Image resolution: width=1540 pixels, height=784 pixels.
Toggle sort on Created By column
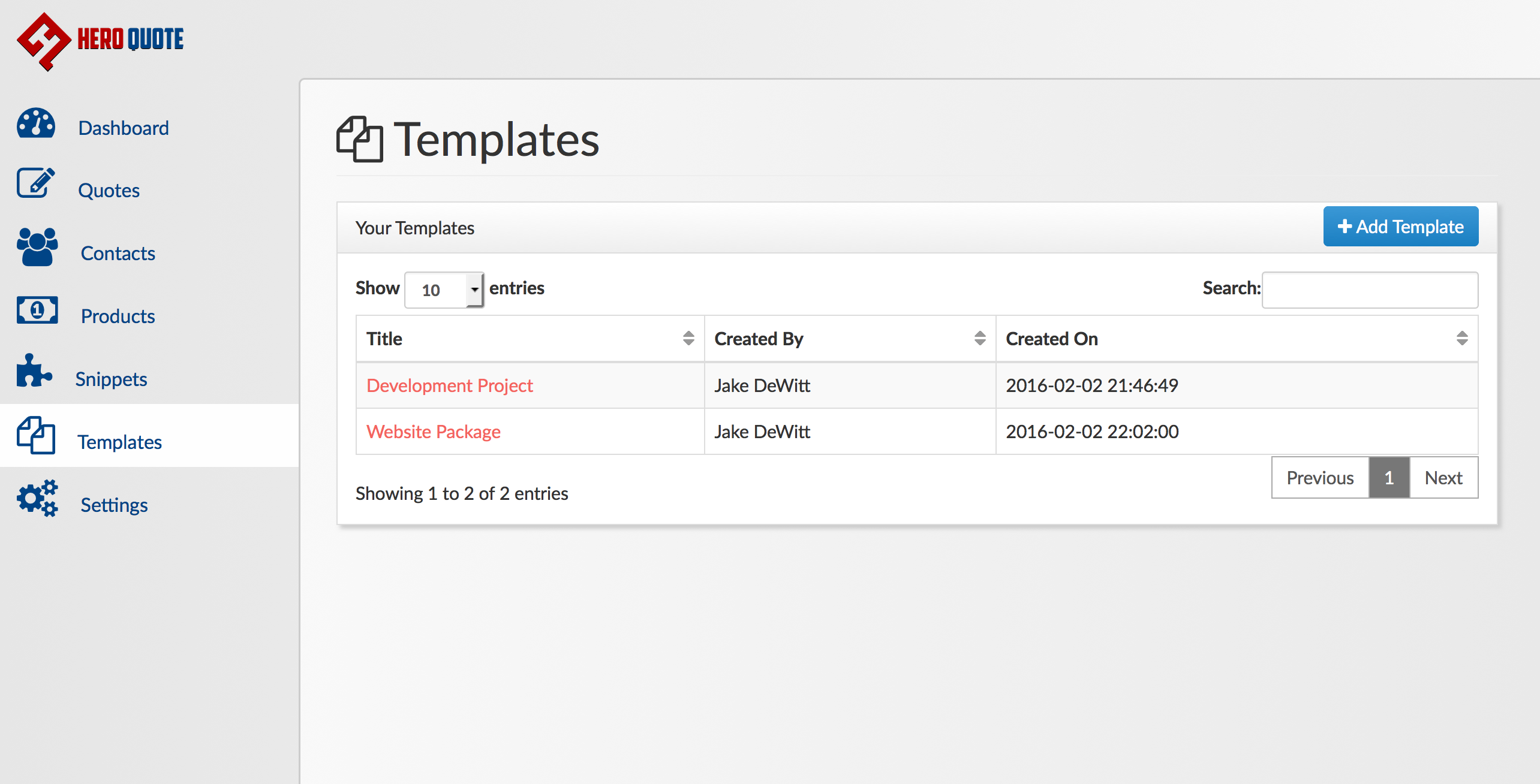[980, 339]
